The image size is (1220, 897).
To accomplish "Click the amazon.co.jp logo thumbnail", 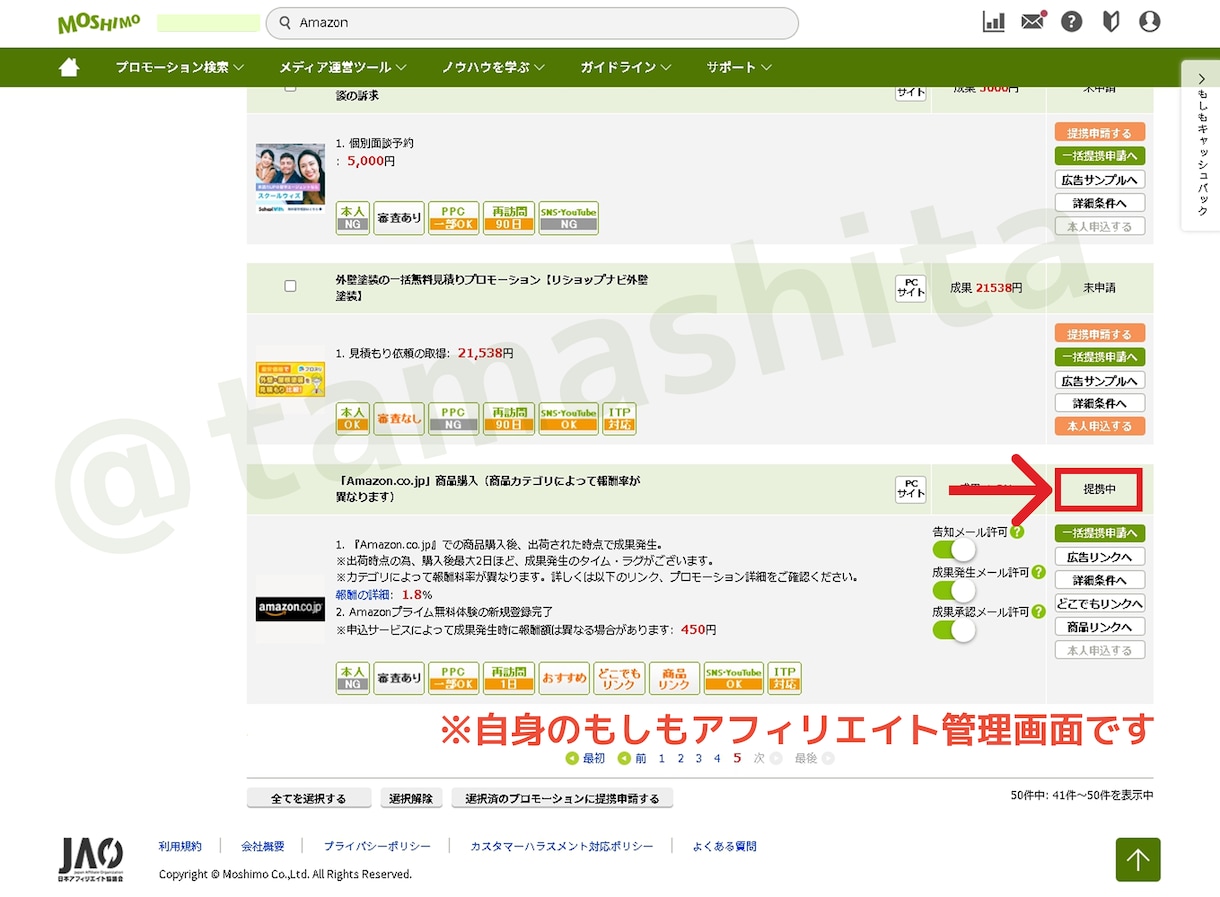I will click(x=290, y=607).
